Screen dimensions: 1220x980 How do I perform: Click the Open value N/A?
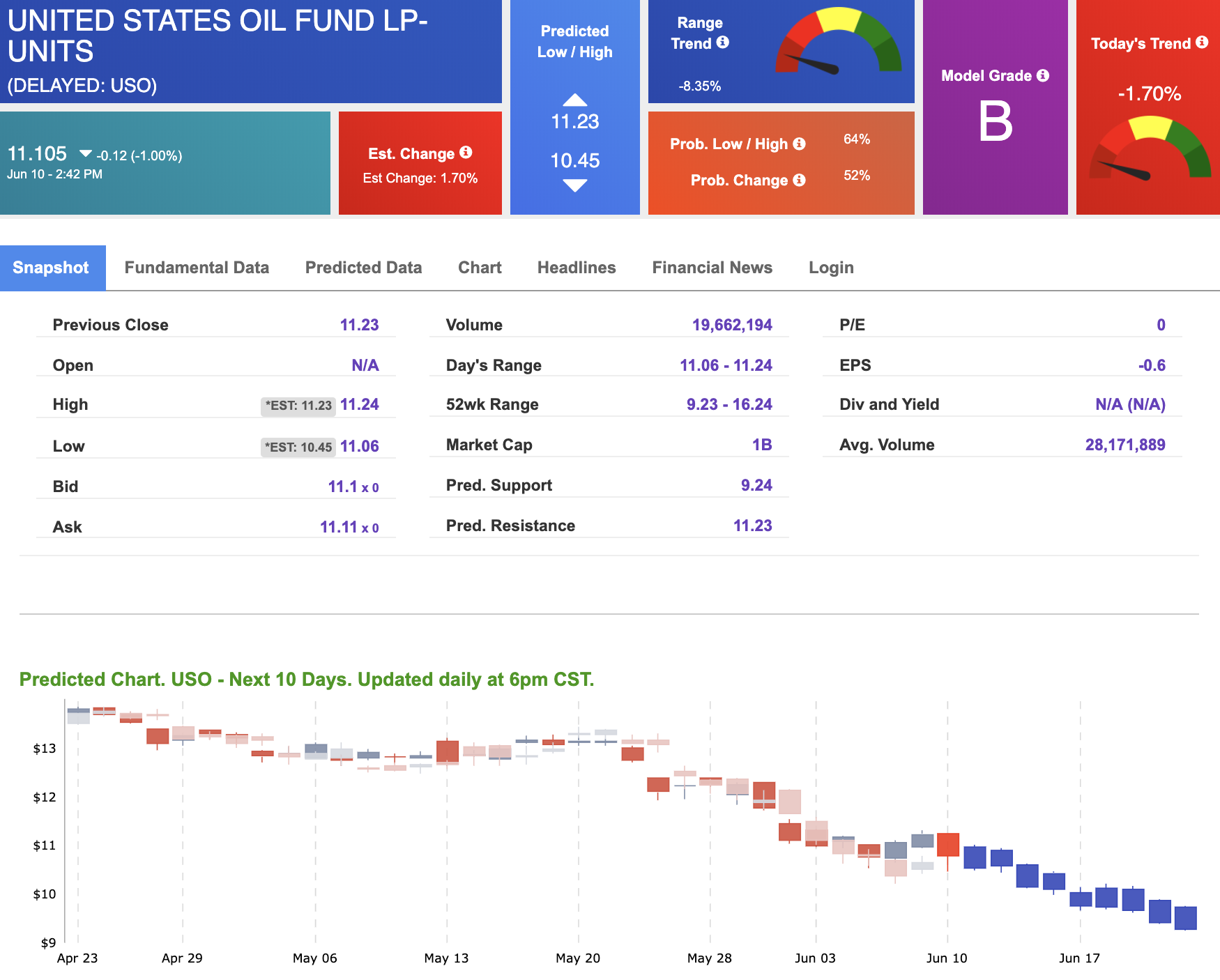[x=365, y=365]
